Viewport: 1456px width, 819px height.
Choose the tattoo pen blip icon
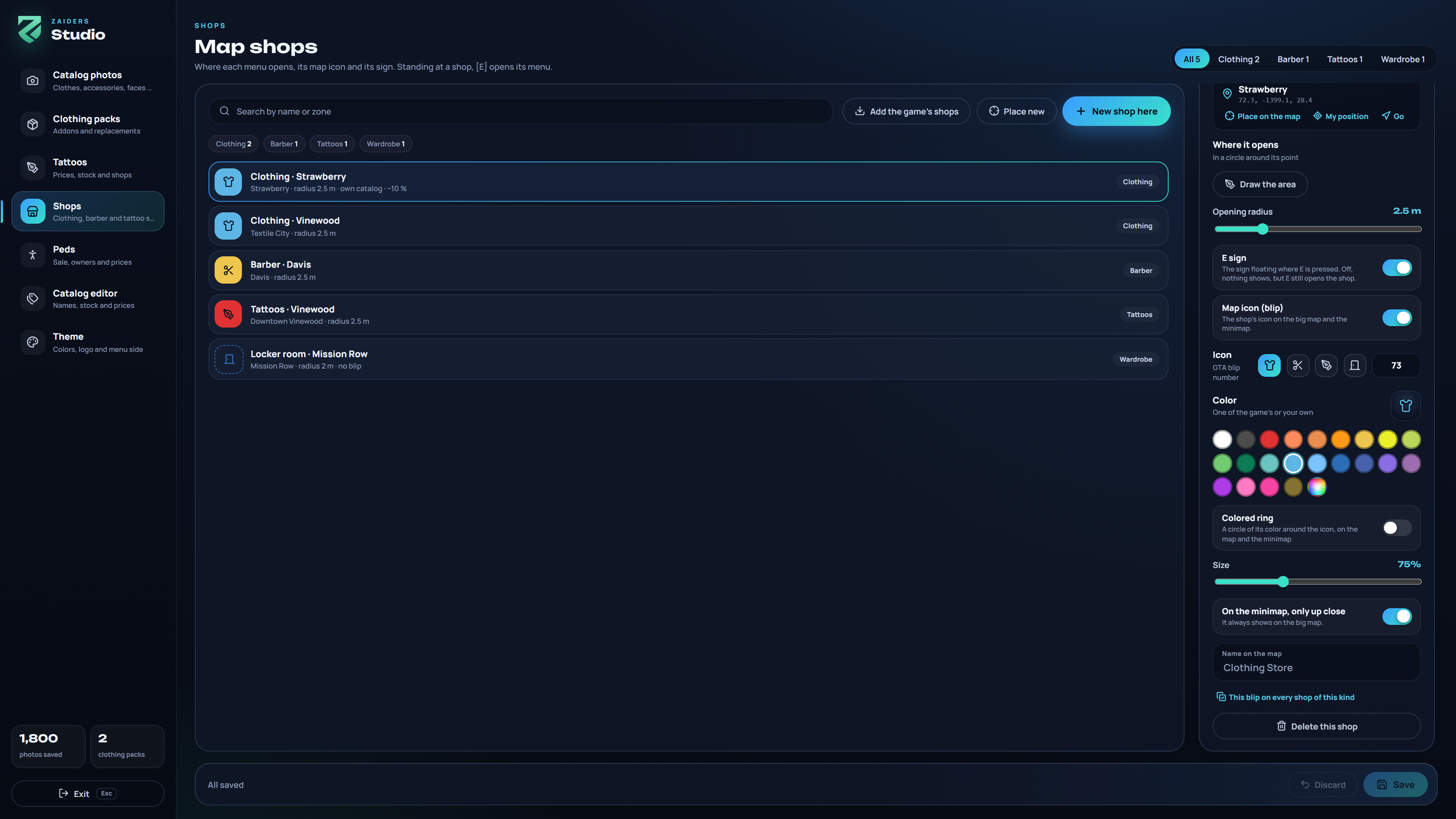pos(1326,365)
